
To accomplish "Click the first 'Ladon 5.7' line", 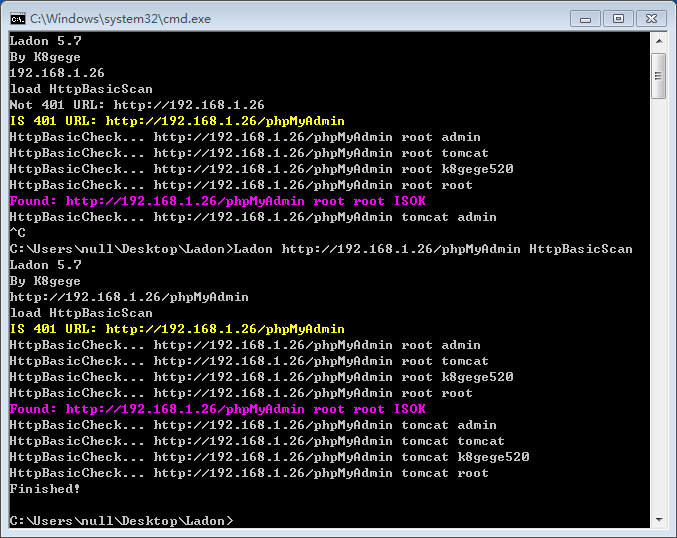I will [46, 41].
